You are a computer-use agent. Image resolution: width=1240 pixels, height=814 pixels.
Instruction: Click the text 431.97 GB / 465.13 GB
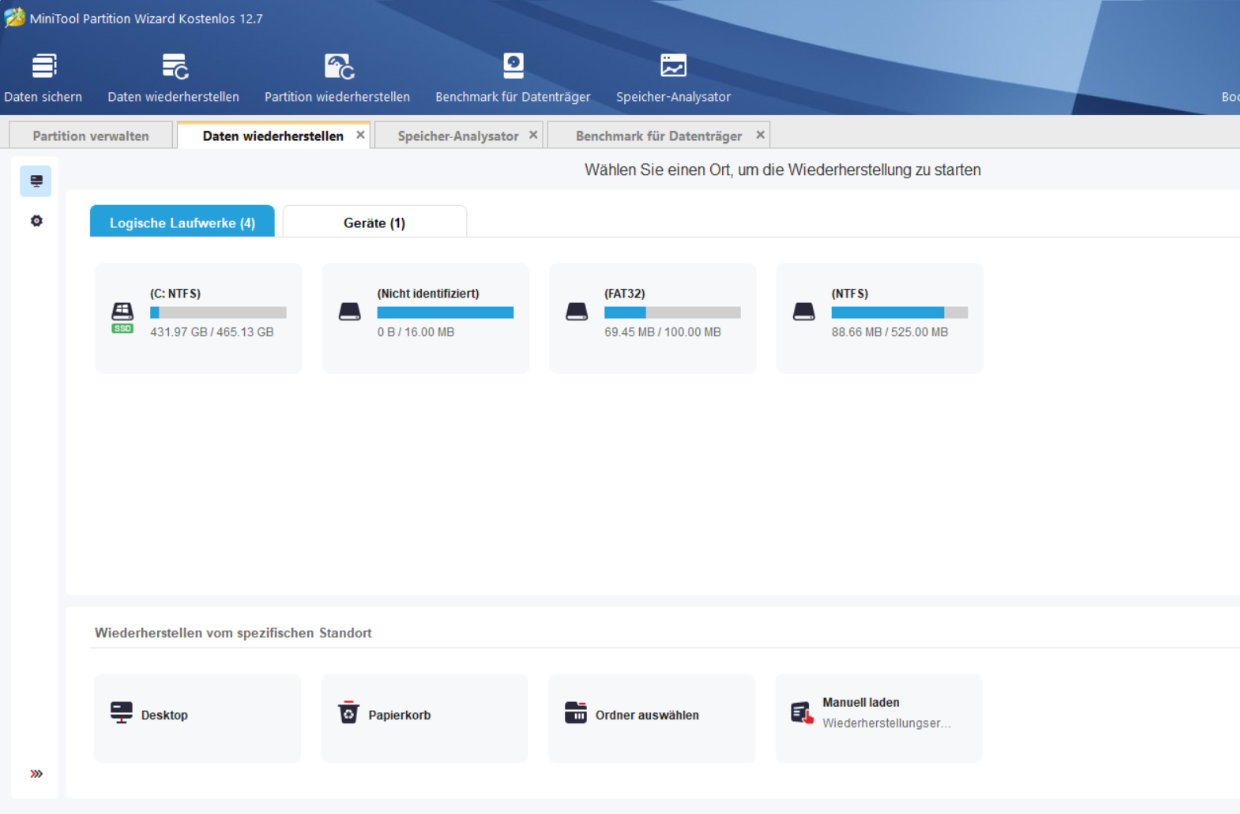coord(212,332)
